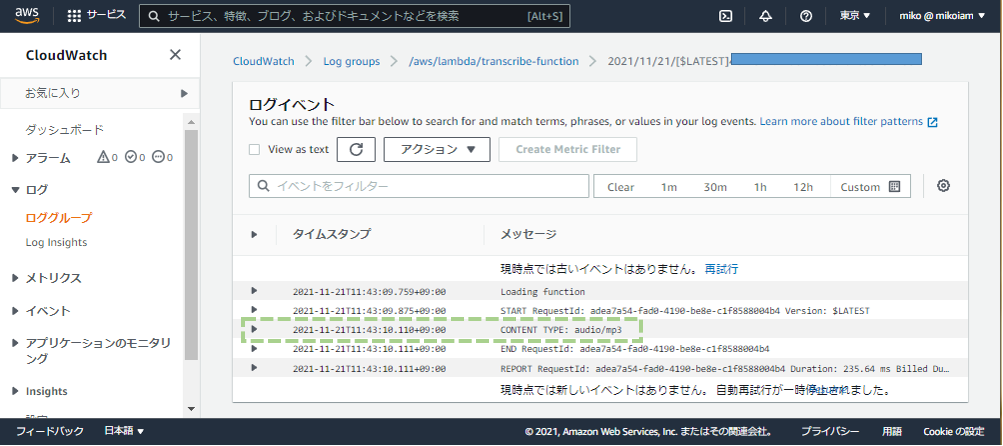Toggle View as text checkbox
This screenshot has width=1003, height=446.
(255, 150)
